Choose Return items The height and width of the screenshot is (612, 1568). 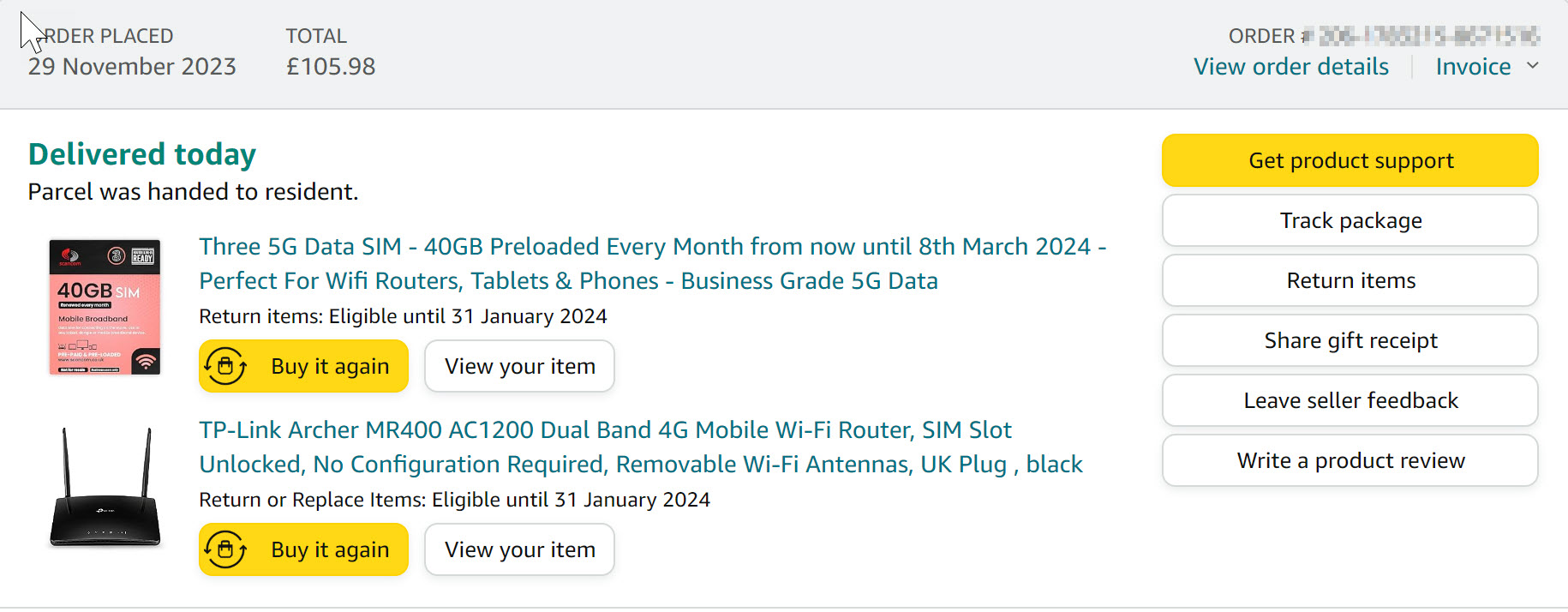click(x=1350, y=280)
